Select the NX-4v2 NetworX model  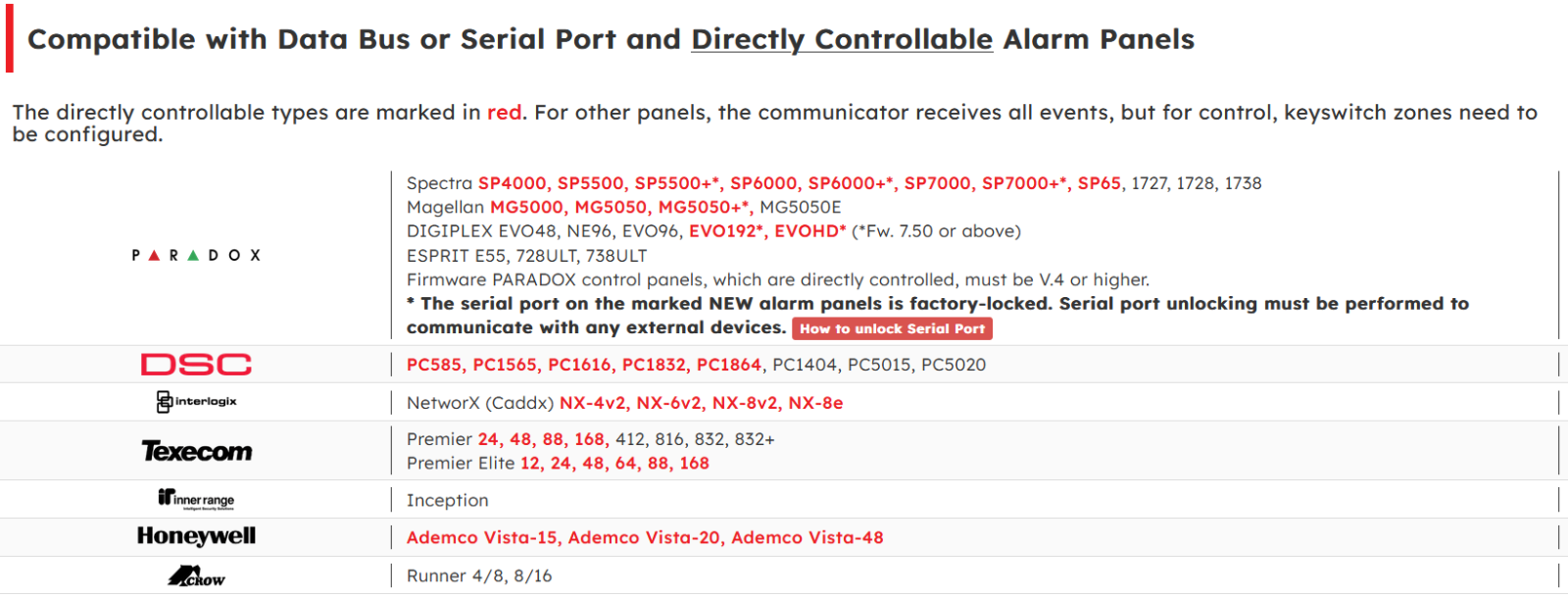(x=593, y=403)
